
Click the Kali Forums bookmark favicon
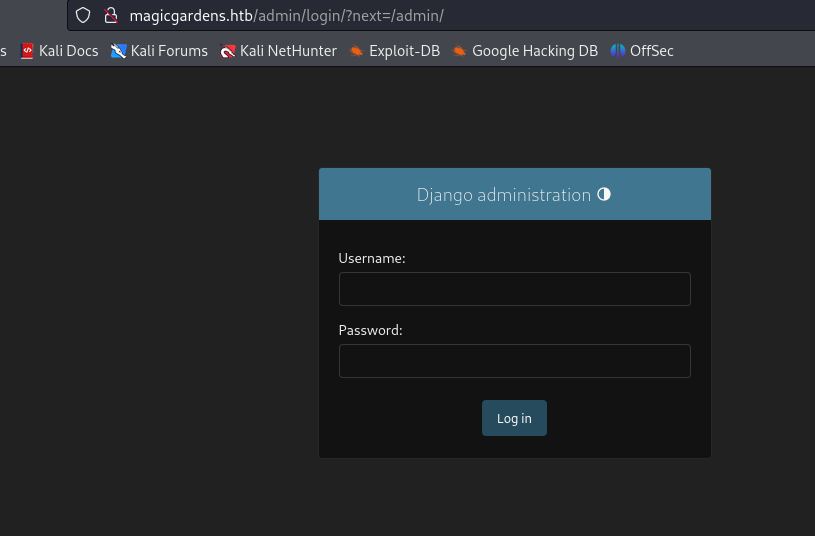click(119, 50)
